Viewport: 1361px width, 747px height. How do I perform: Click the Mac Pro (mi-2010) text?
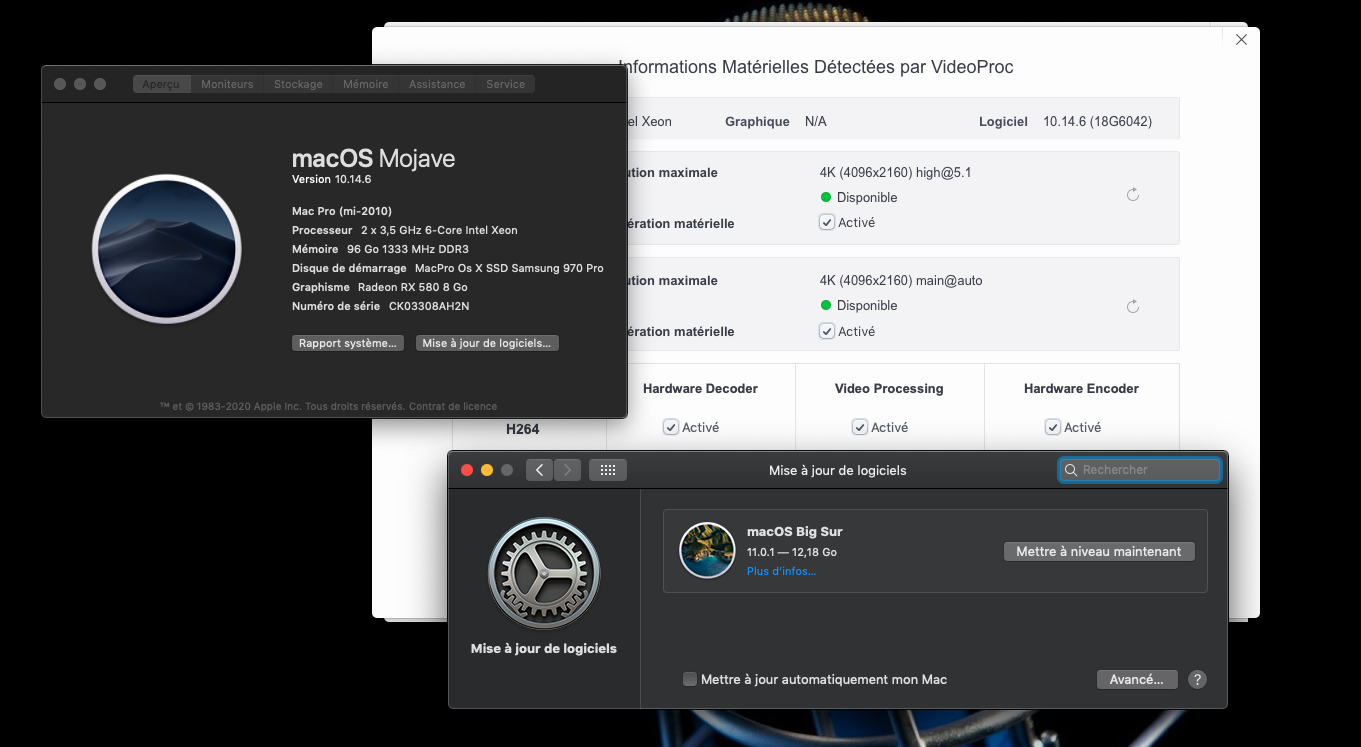coord(342,211)
